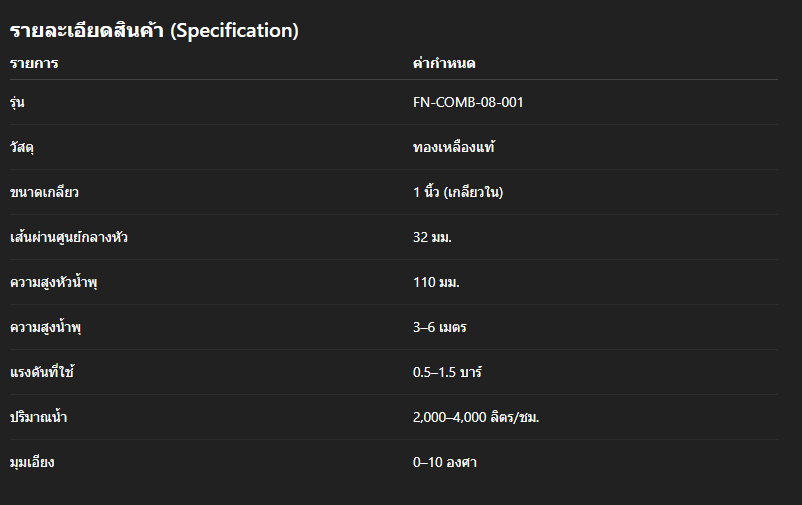Click the ขนาดเกลียว row label

(x=43, y=192)
